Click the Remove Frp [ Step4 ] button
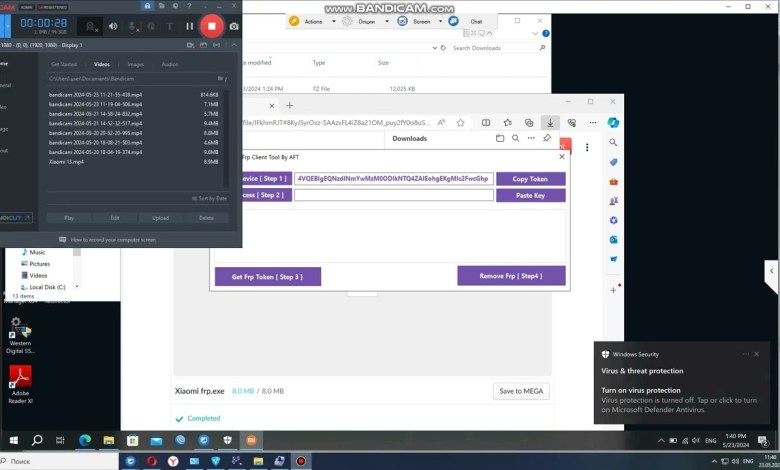780x470 pixels. pos(511,275)
